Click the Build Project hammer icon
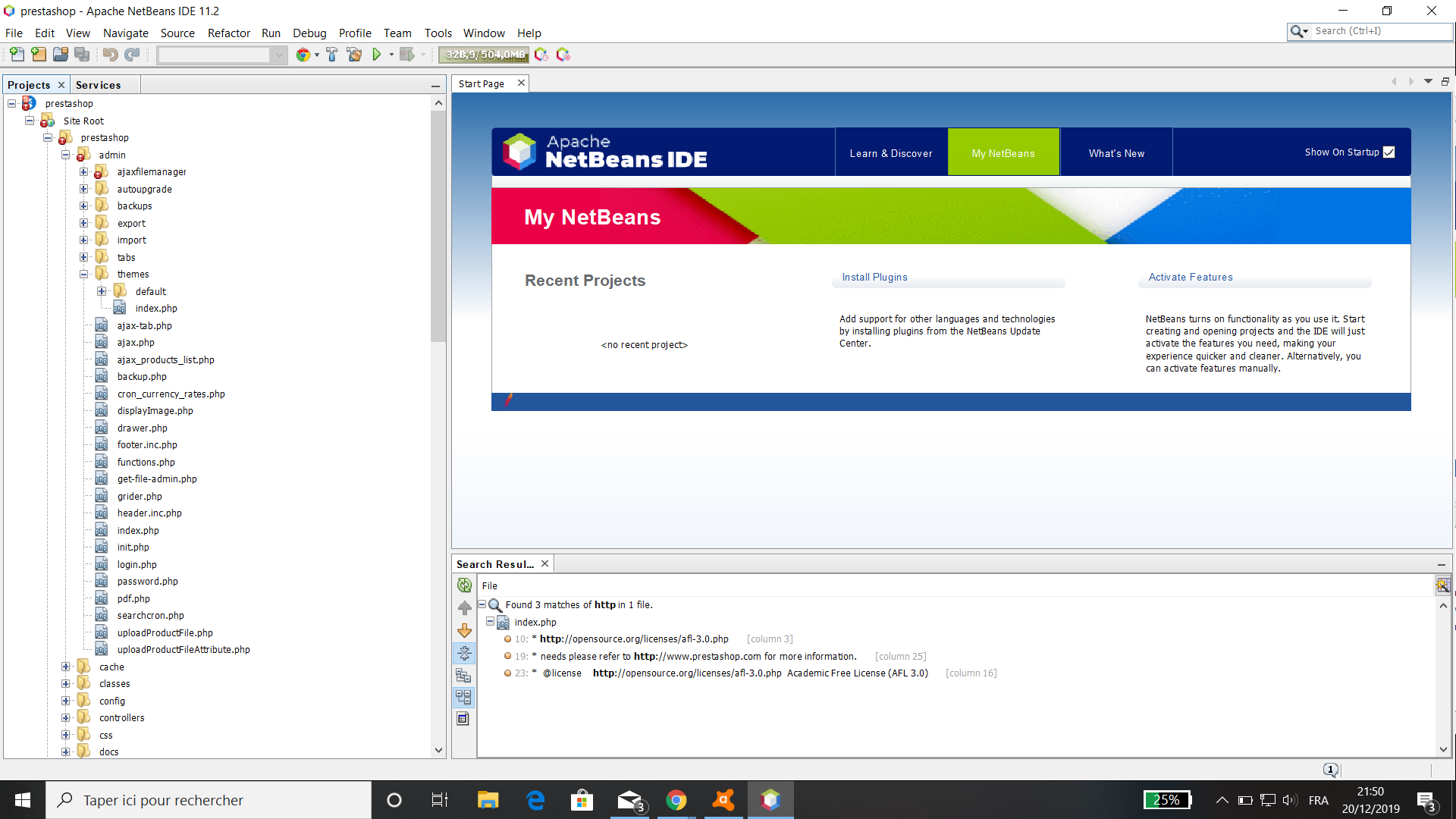Viewport: 1456px width, 819px height. (332, 55)
